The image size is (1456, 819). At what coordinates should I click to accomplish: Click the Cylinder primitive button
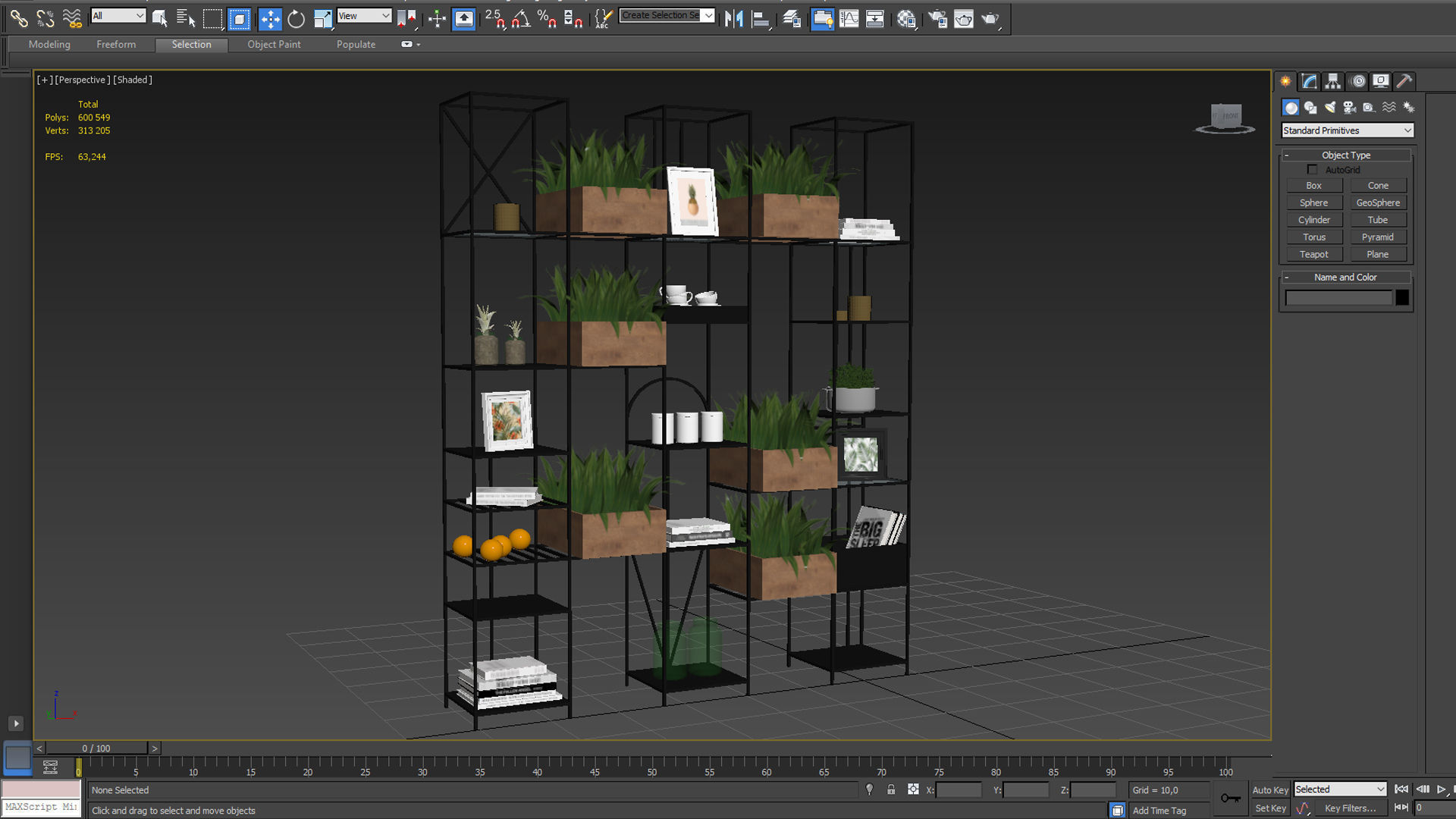[x=1314, y=220]
